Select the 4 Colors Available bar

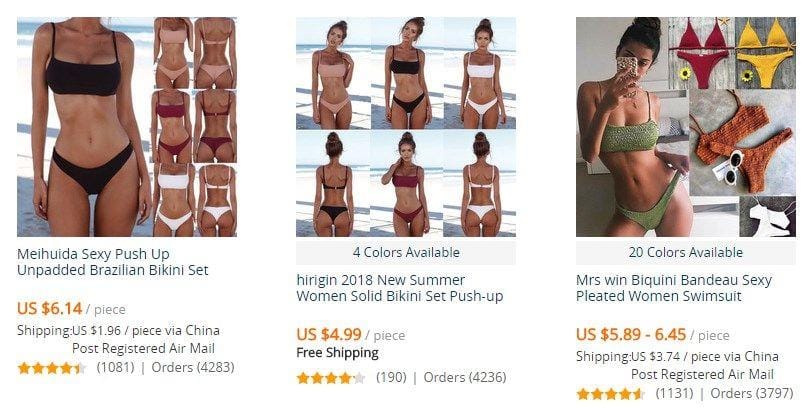[406, 253]
